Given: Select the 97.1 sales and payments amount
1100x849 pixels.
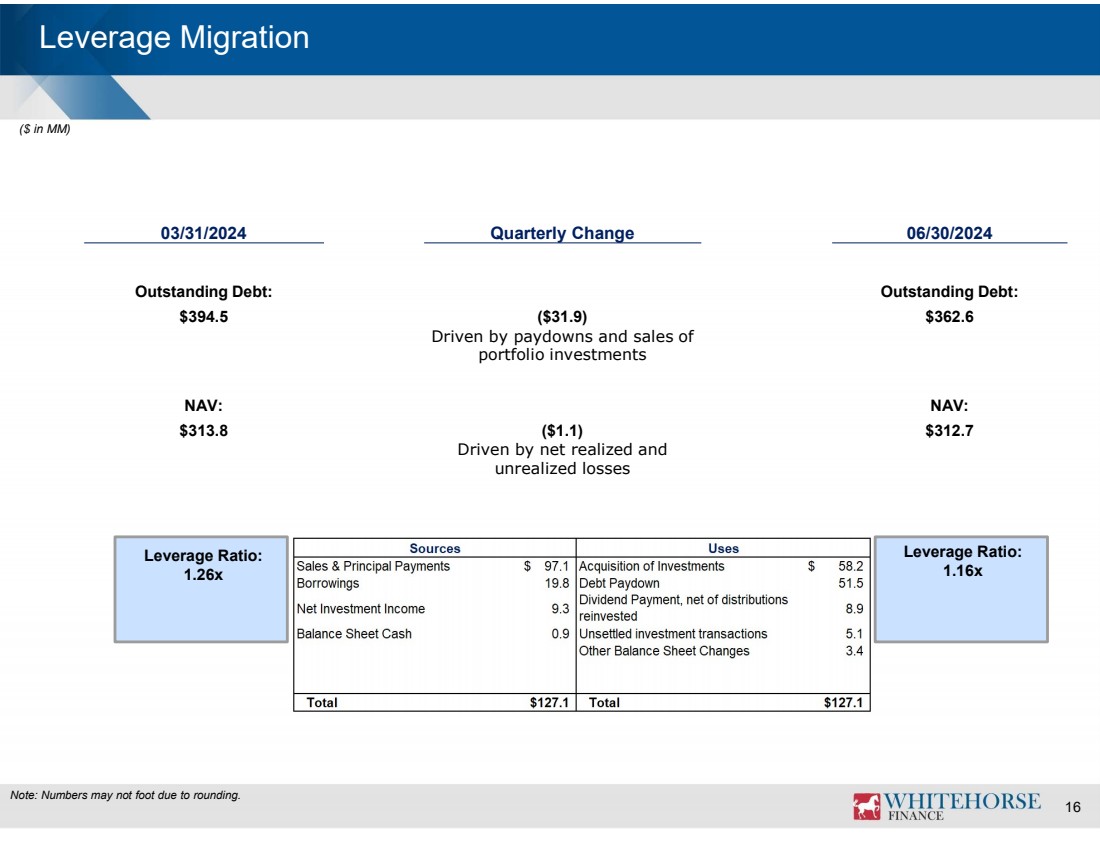Looking at the screenshot, I should (x=556, y=566).
